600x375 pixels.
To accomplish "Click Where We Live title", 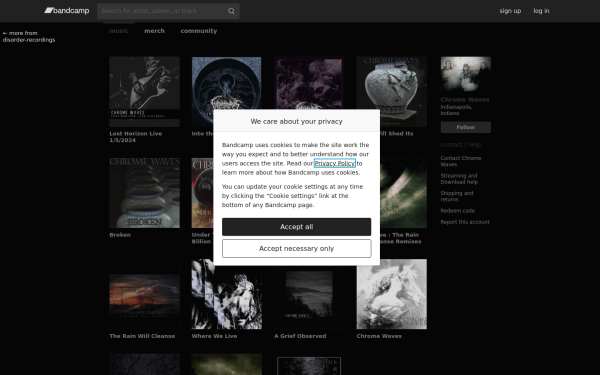I will 214,336.
